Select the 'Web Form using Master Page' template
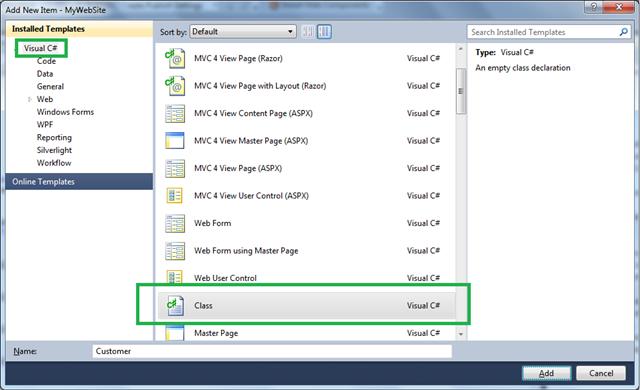Image resolution: width=640 pixels, height=390 pixels. [307, 251]
